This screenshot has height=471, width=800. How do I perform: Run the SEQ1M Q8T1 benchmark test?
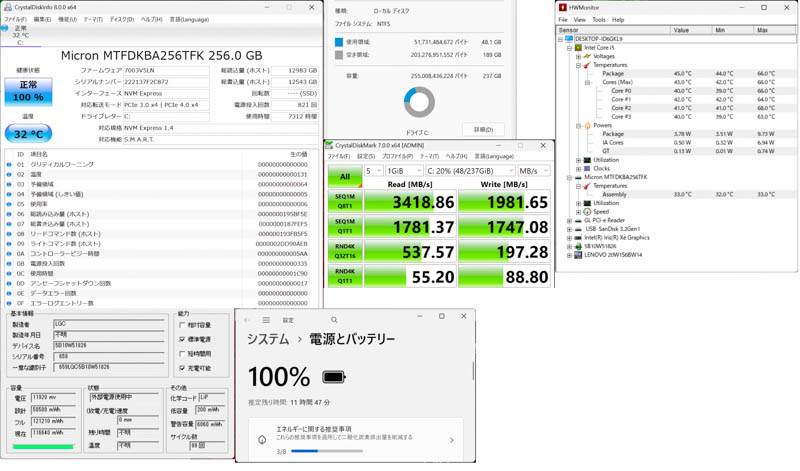[x=344, y=202]
